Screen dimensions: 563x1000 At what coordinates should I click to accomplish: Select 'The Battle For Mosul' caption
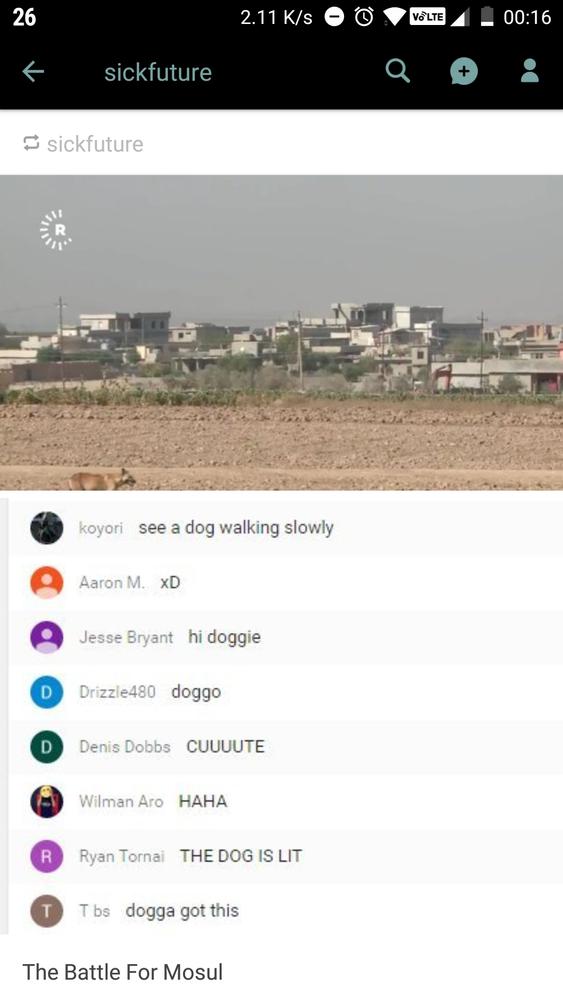(x=123, y=972)
